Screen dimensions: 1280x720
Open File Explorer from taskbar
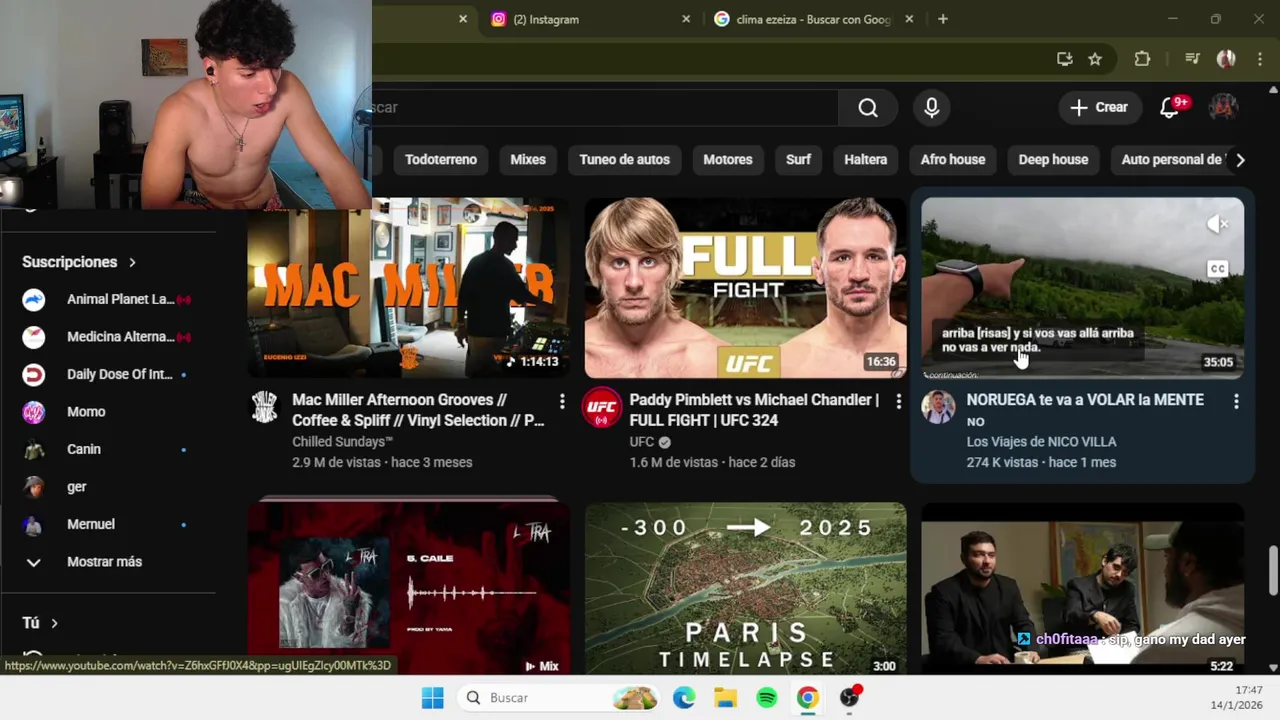(725, 698)
